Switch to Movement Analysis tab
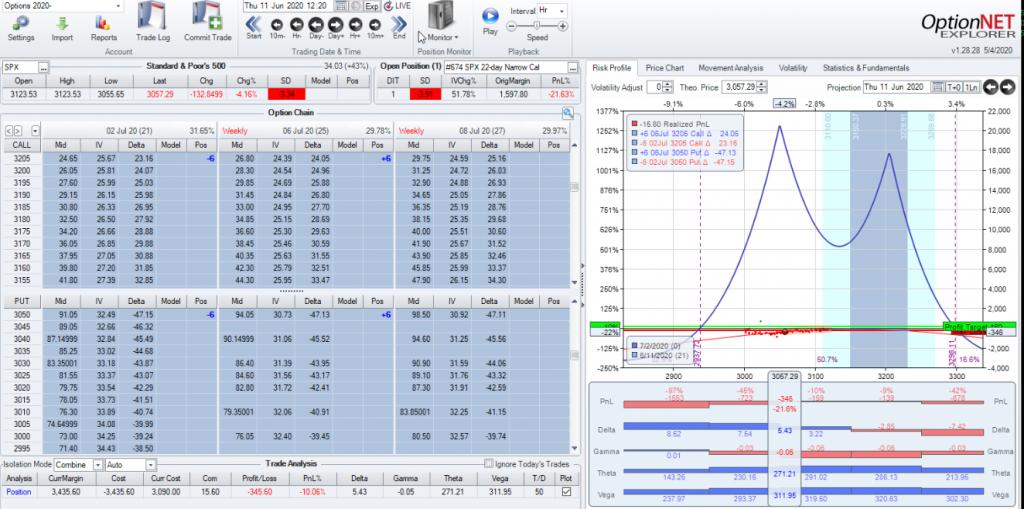Screen dimensions: 1024x509 click(730, 68)
